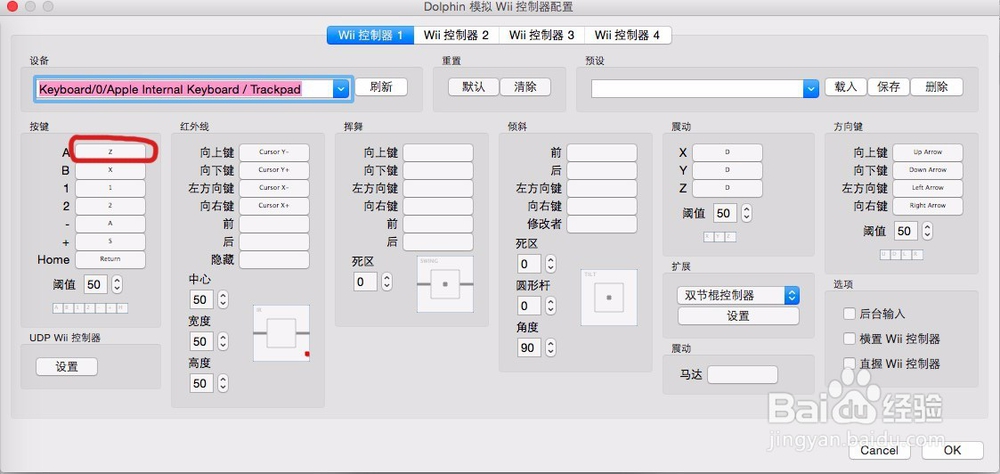Click the empty 红外线 前 mapping
Viewport: 1000px width, 474px height.
tap(274, 224)
